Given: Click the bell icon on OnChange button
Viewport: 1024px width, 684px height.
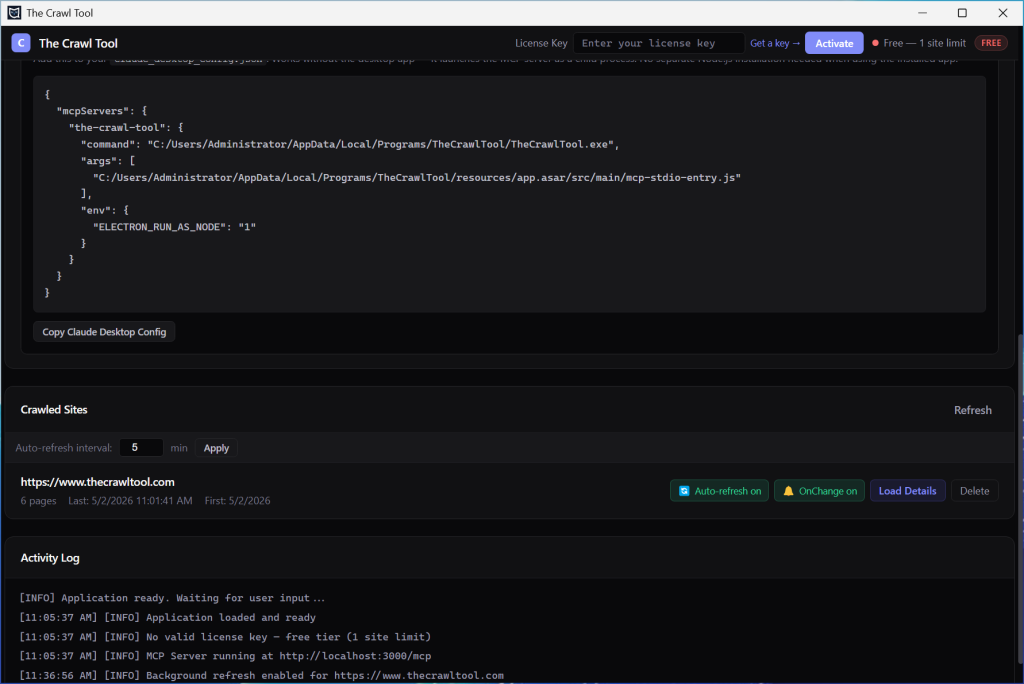Looking at the screenshot, I should (x=788, y=491).
